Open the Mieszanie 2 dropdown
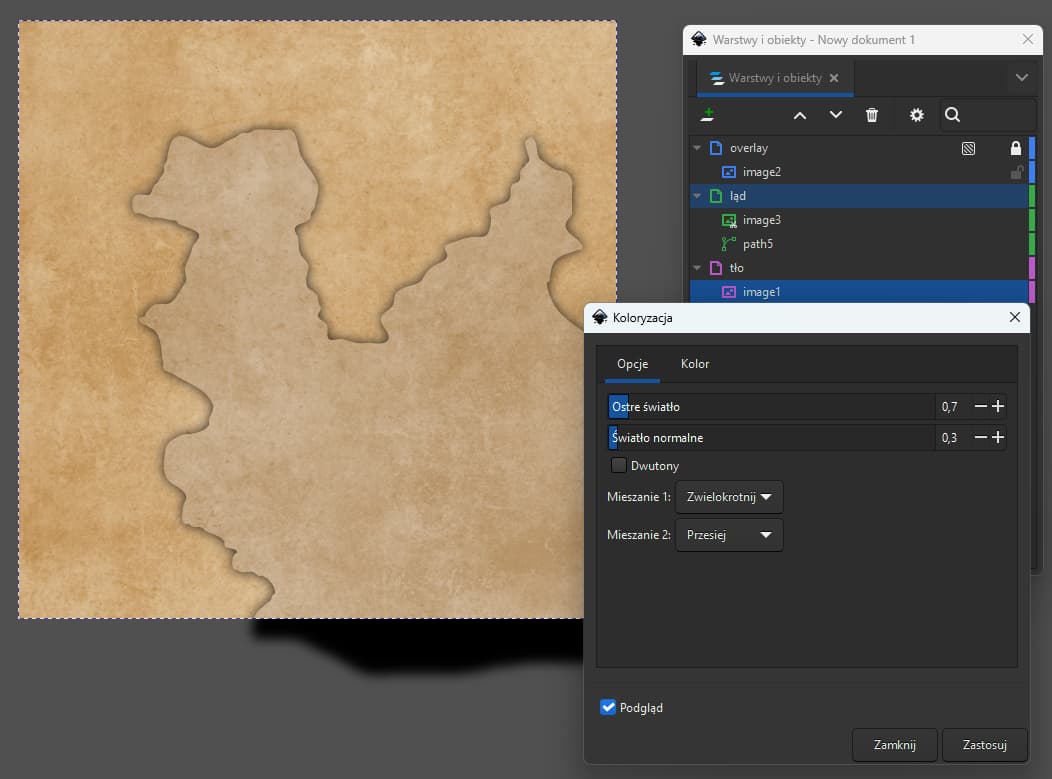The width and height of the screenshot is (1052, 779). tap(729, 535)
